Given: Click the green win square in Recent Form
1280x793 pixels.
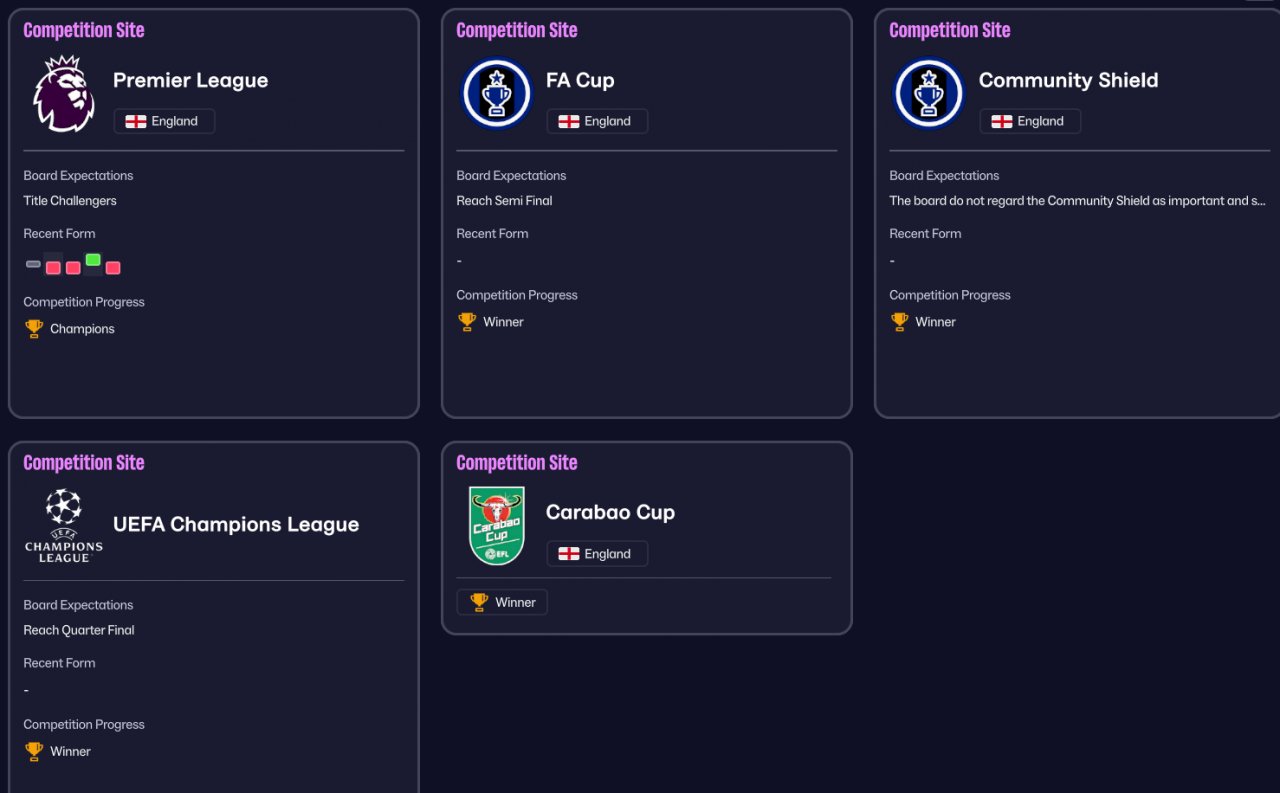Looking at the screenshot, I should (93, 260).
